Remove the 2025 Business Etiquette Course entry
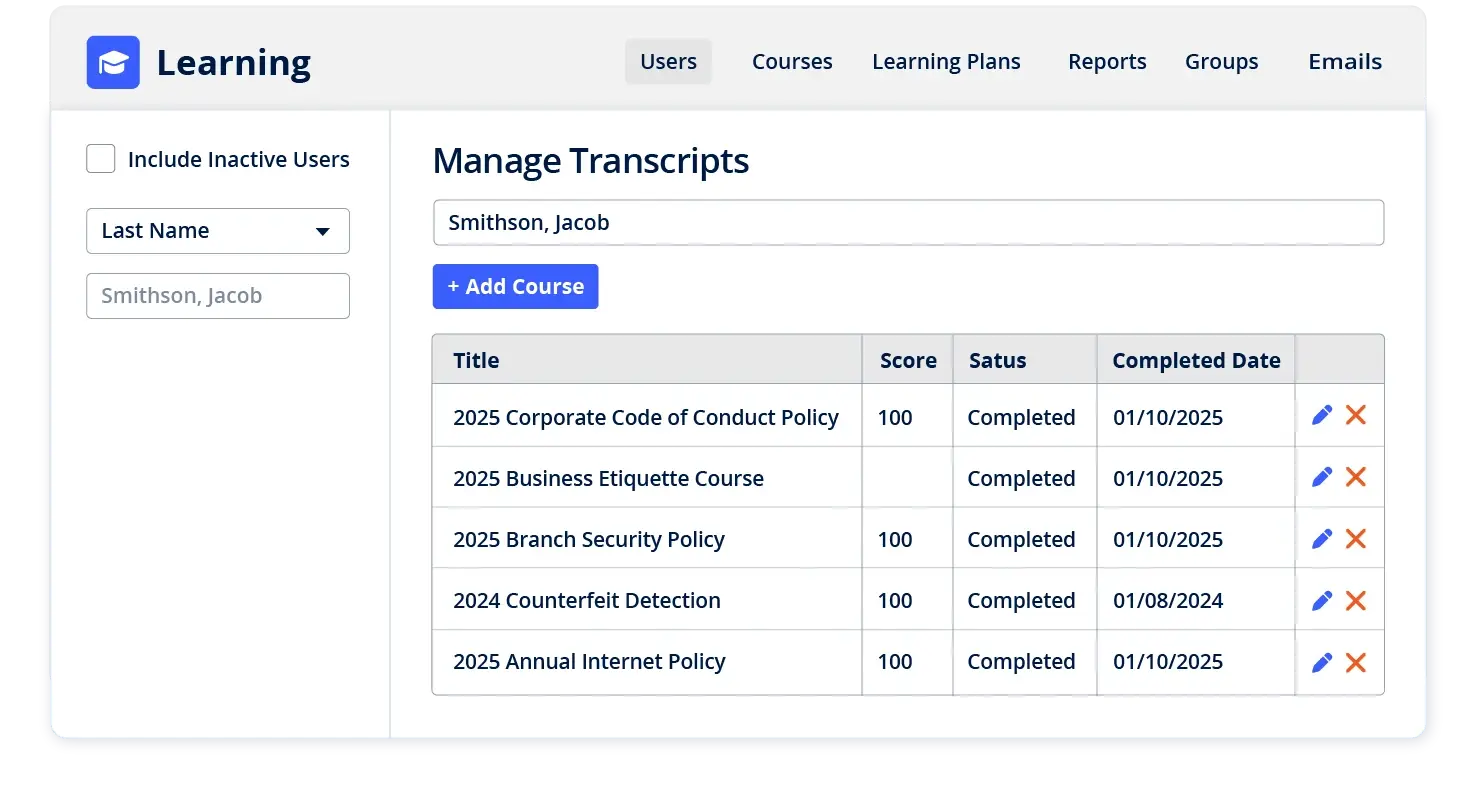Screen dimensions: 1482x795 [x=1356, y=477]
